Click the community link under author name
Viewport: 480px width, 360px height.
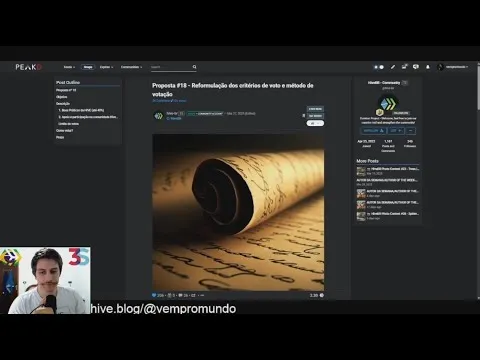(174, 118)
